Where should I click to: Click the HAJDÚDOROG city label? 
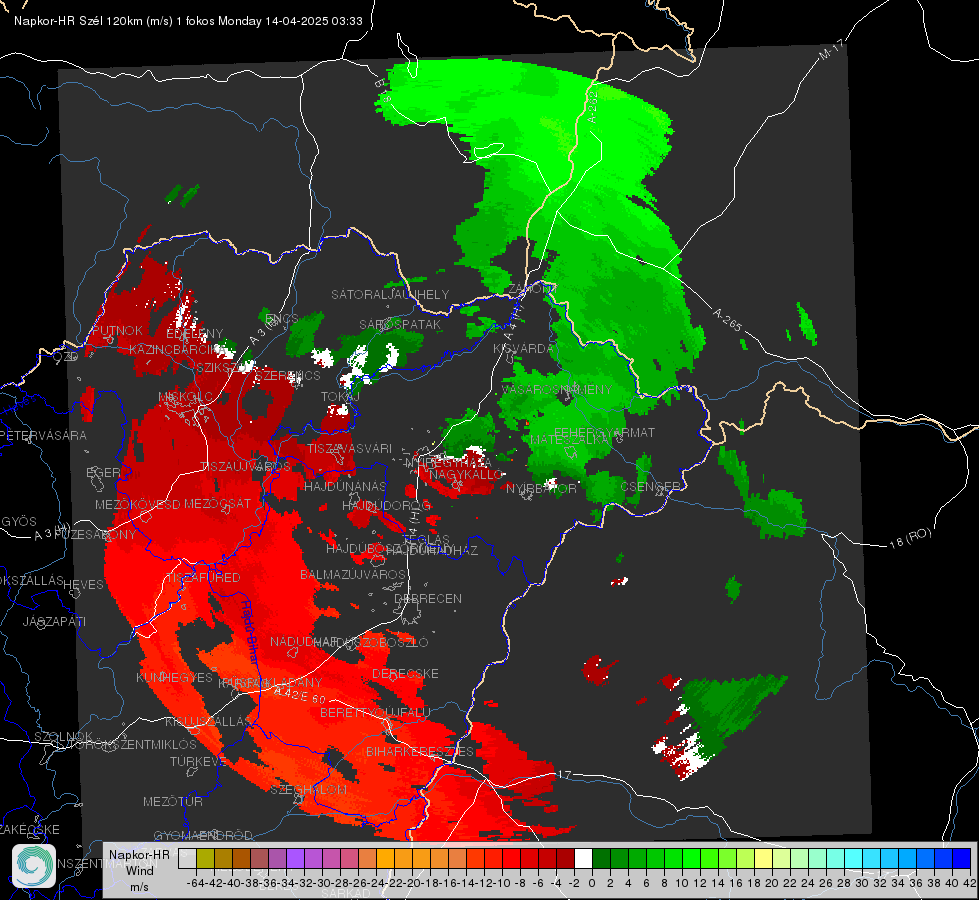386,505
